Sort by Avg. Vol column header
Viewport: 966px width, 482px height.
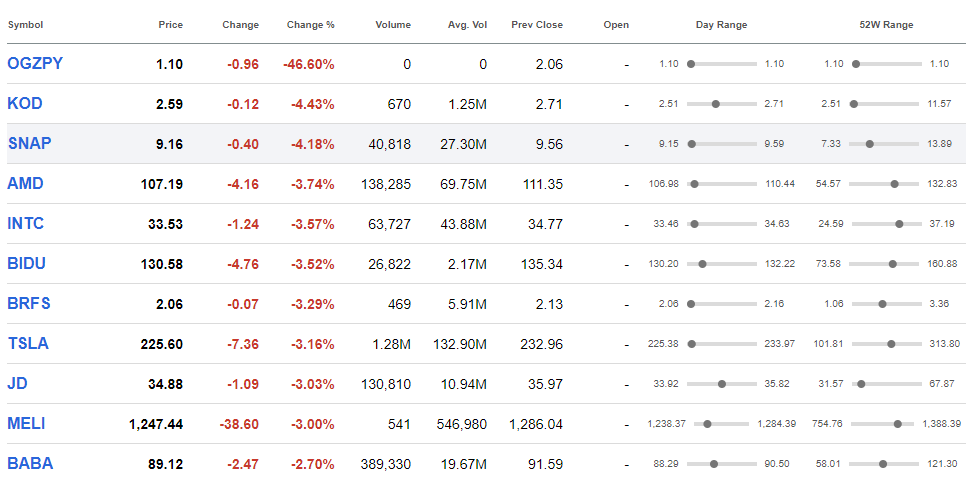click(467, 25)
